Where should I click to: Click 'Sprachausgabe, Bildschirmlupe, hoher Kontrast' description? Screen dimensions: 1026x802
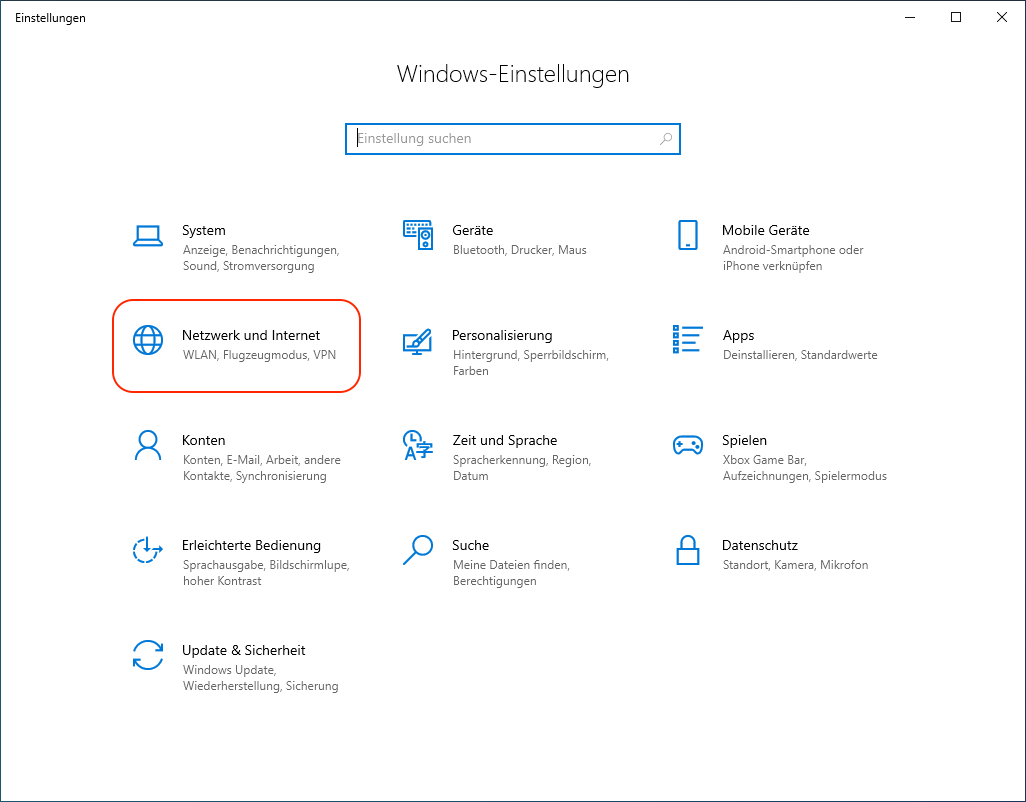click(x=266, y=573)
